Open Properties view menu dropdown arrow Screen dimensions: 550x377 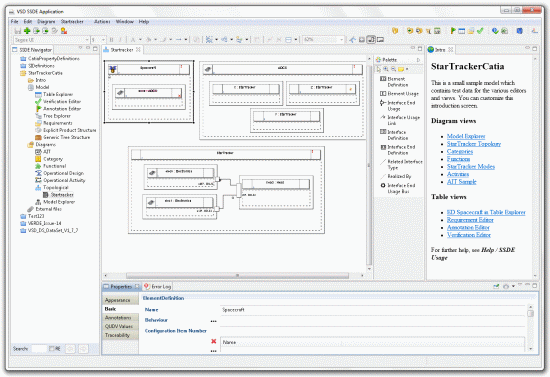click(513, 286)
